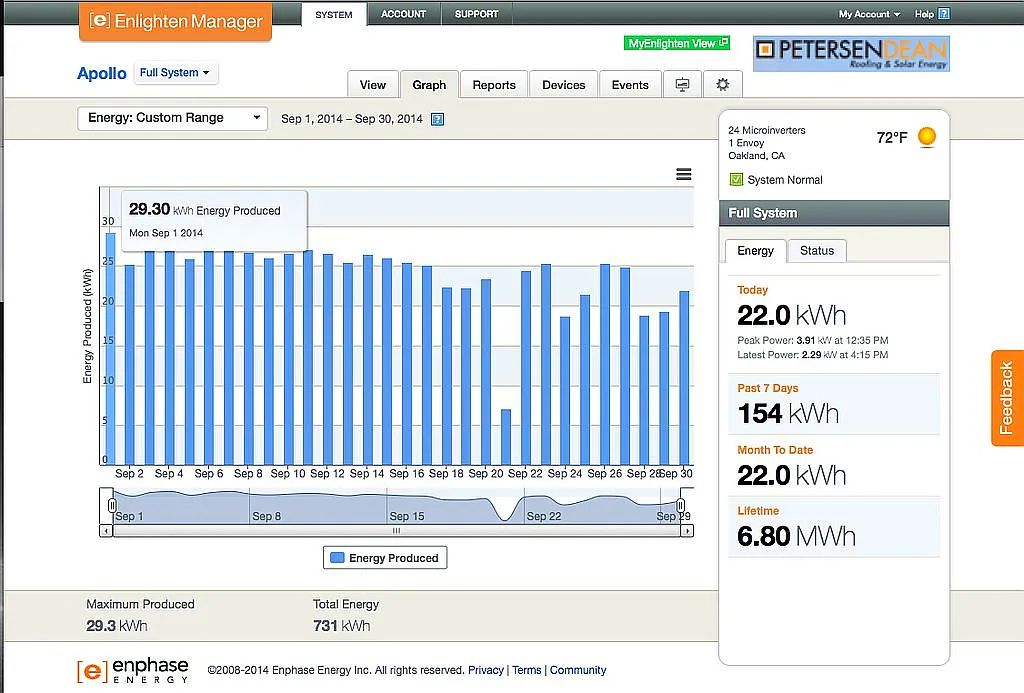Click the Help question mark icon
1024x693 pixels.
point(944,14)
